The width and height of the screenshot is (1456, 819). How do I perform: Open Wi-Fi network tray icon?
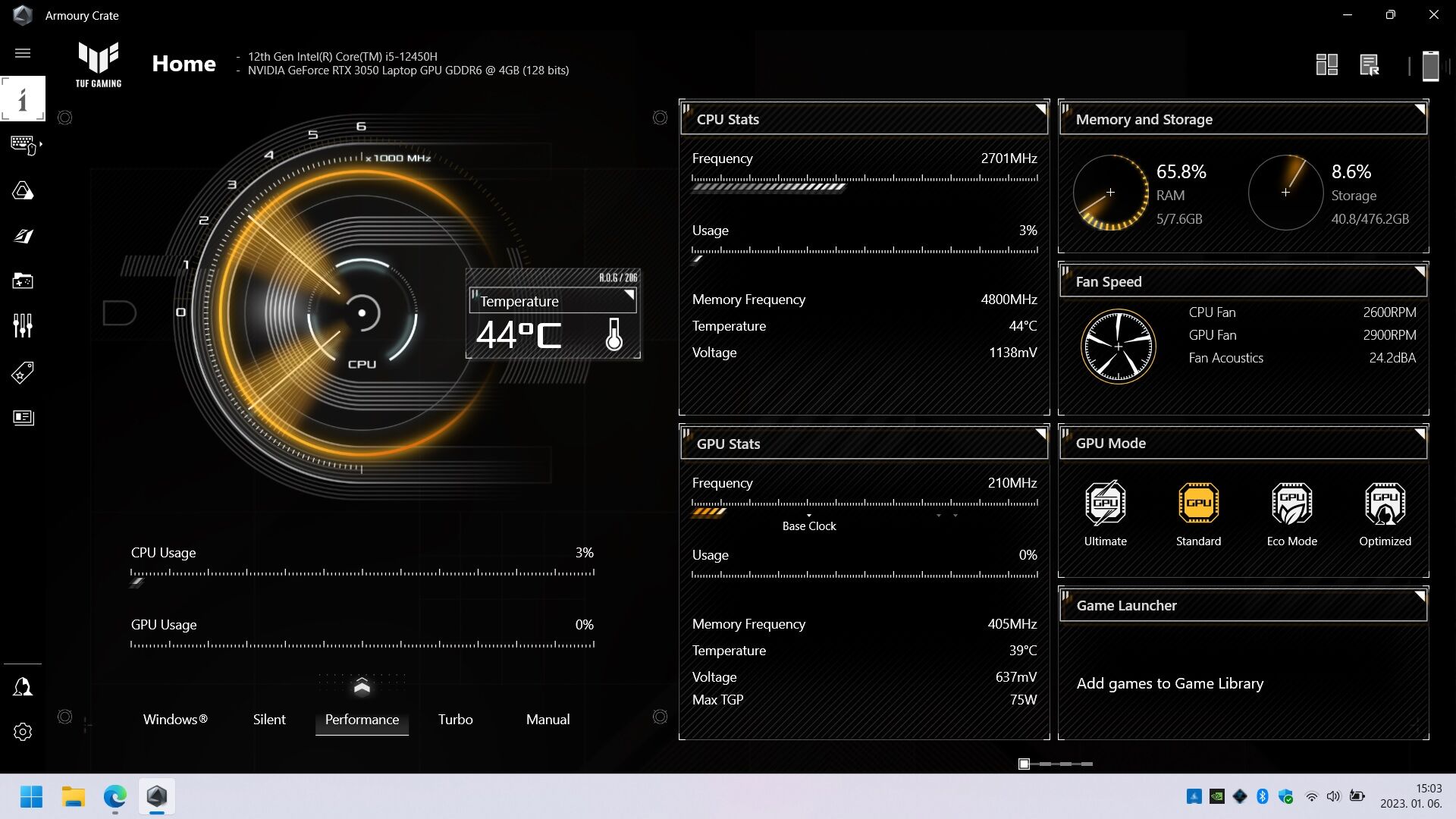(1311, 796)
